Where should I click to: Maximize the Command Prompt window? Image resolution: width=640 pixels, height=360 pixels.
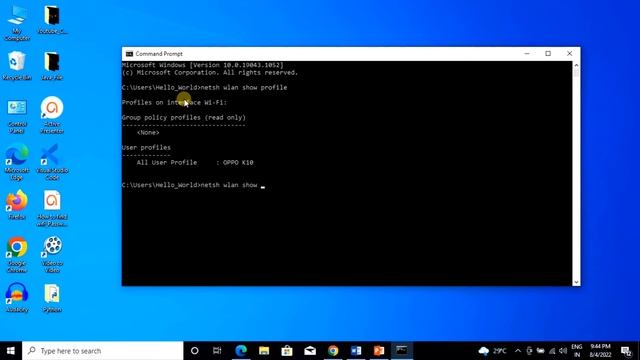548,54
